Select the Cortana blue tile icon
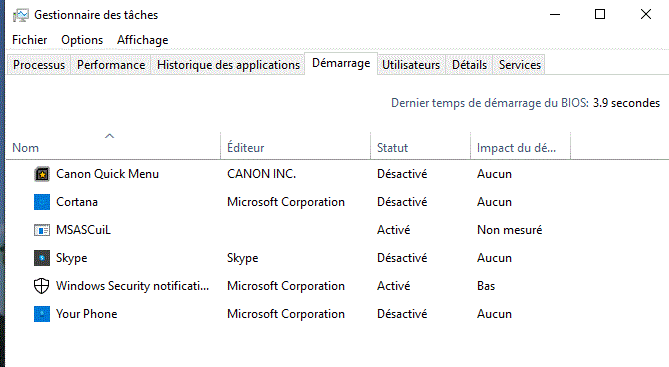The width and height of the screenshot is (669, 367). pos(42,202)
